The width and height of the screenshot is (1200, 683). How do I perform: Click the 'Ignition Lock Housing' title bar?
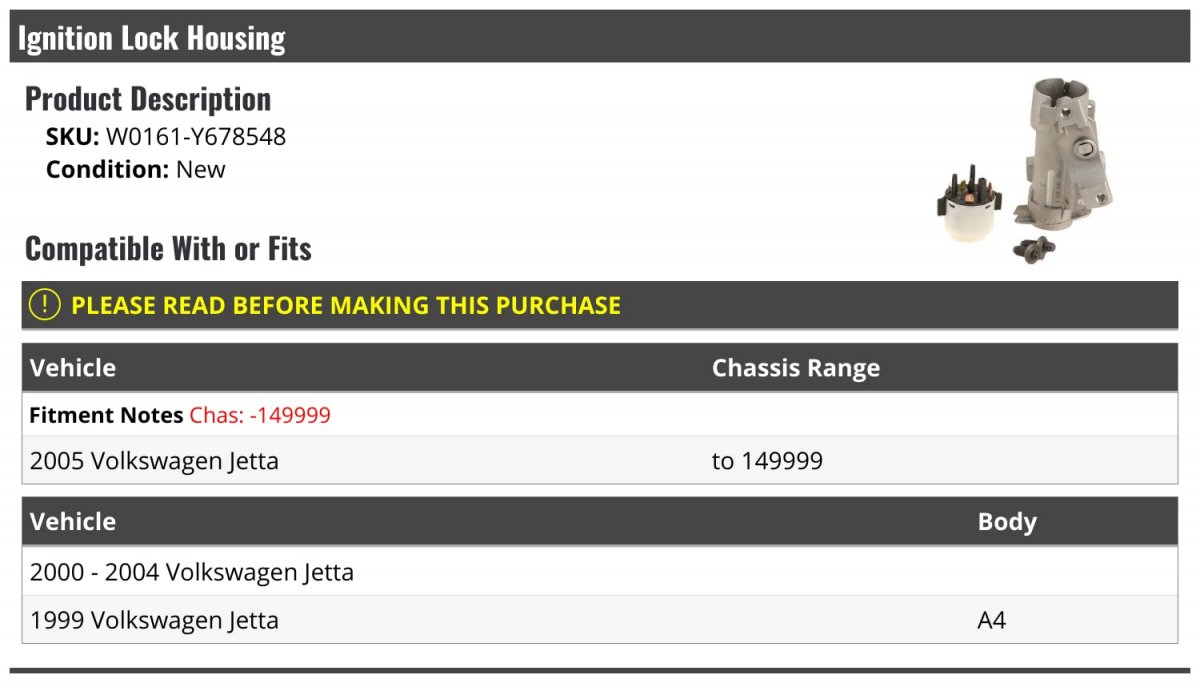coord(152,38)
